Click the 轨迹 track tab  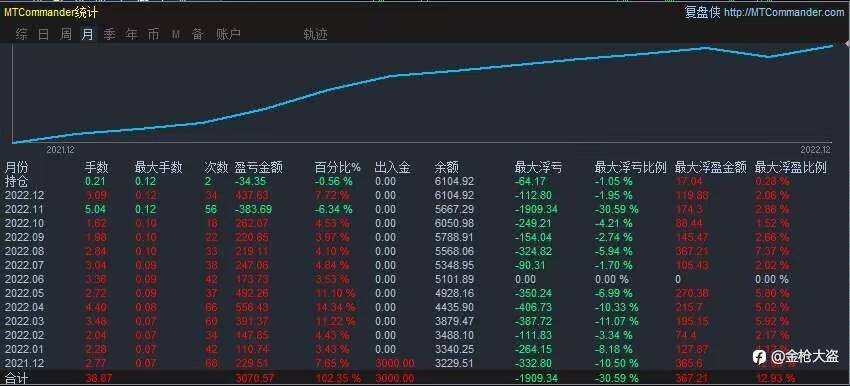315,35
